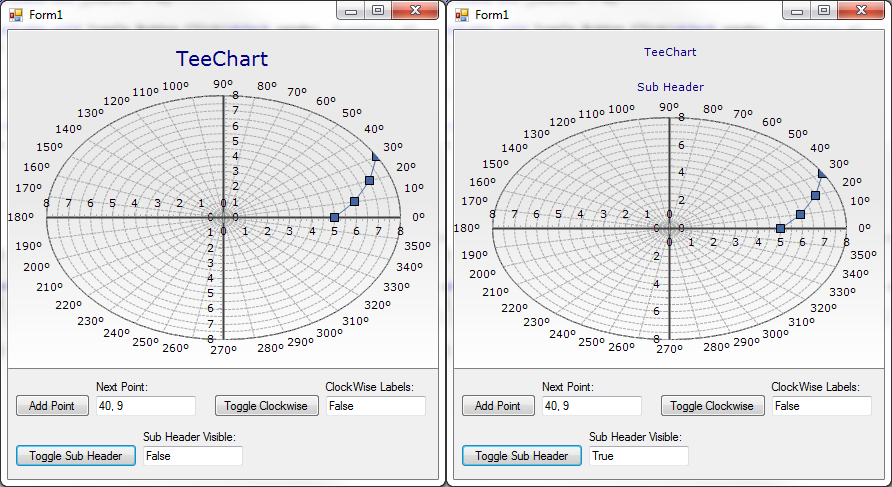The image size is (892, 487).
Task: Click ClockWise Labels field in right window
Action: tap(822, 406)
